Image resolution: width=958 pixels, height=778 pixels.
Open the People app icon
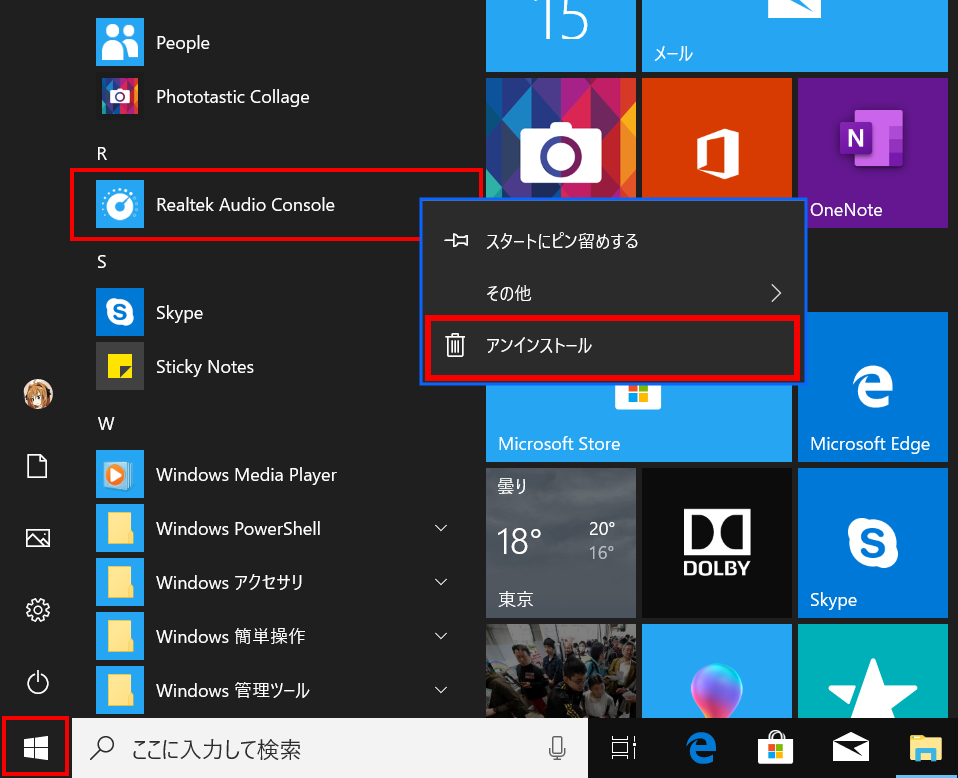tap(120, 42)
